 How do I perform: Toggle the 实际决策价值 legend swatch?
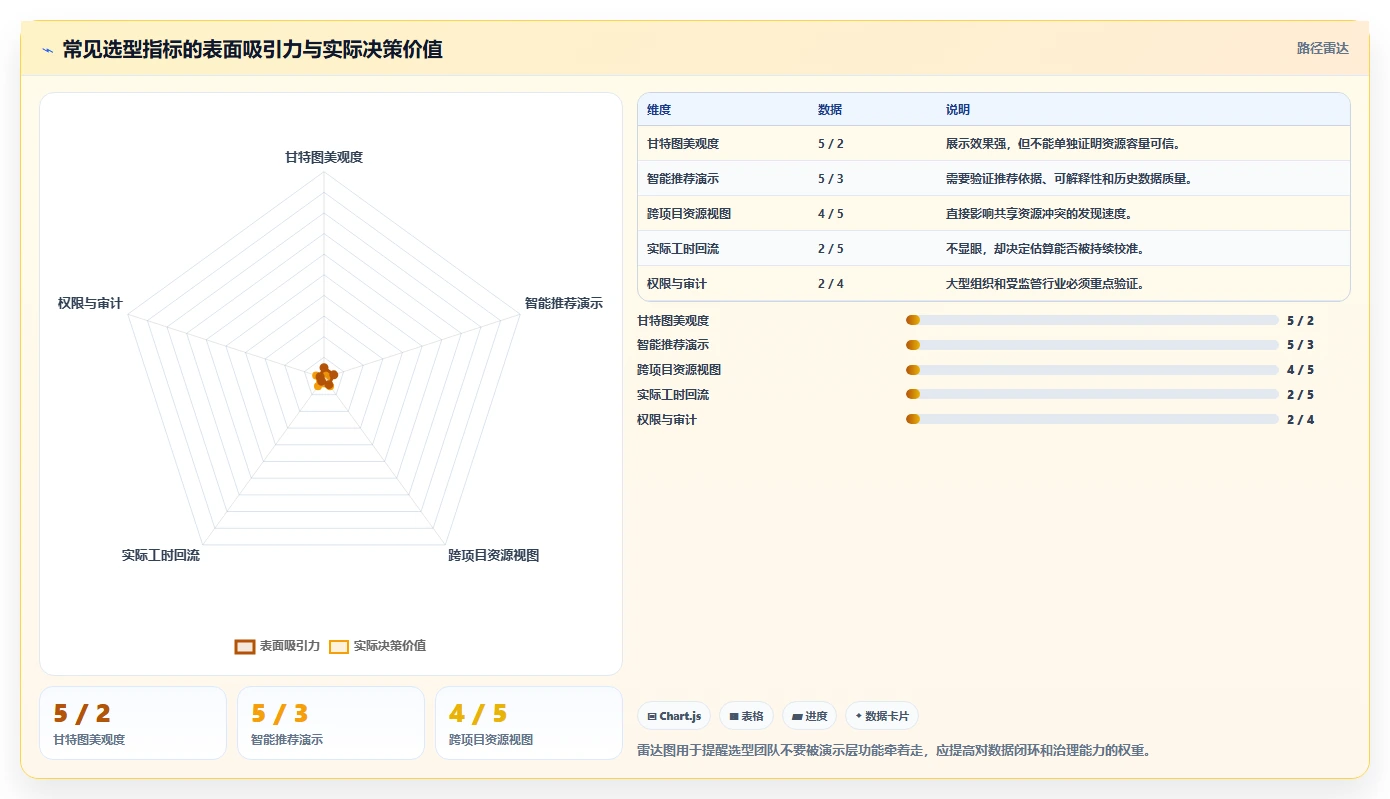click(339, 646)
